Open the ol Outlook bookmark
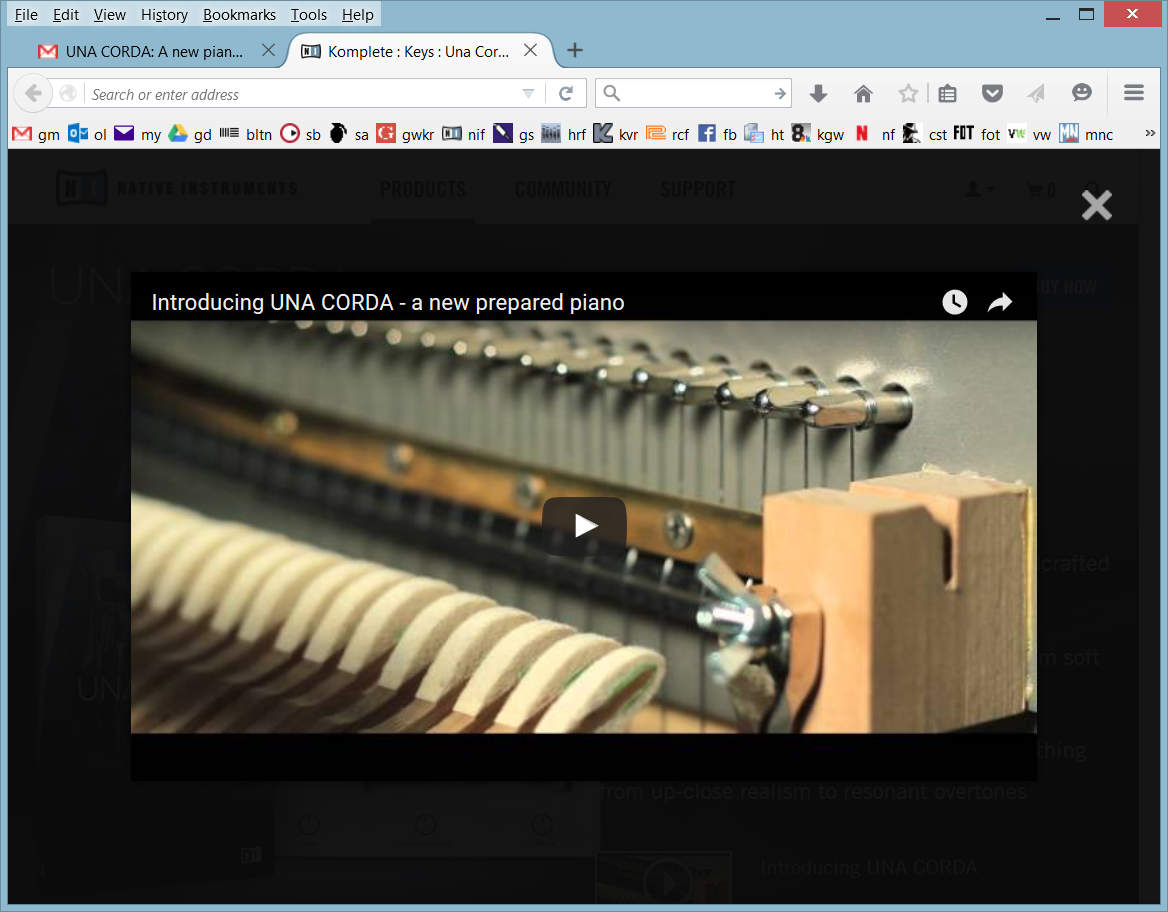Viewport: 1168px width, 912px height. [87, 134]
